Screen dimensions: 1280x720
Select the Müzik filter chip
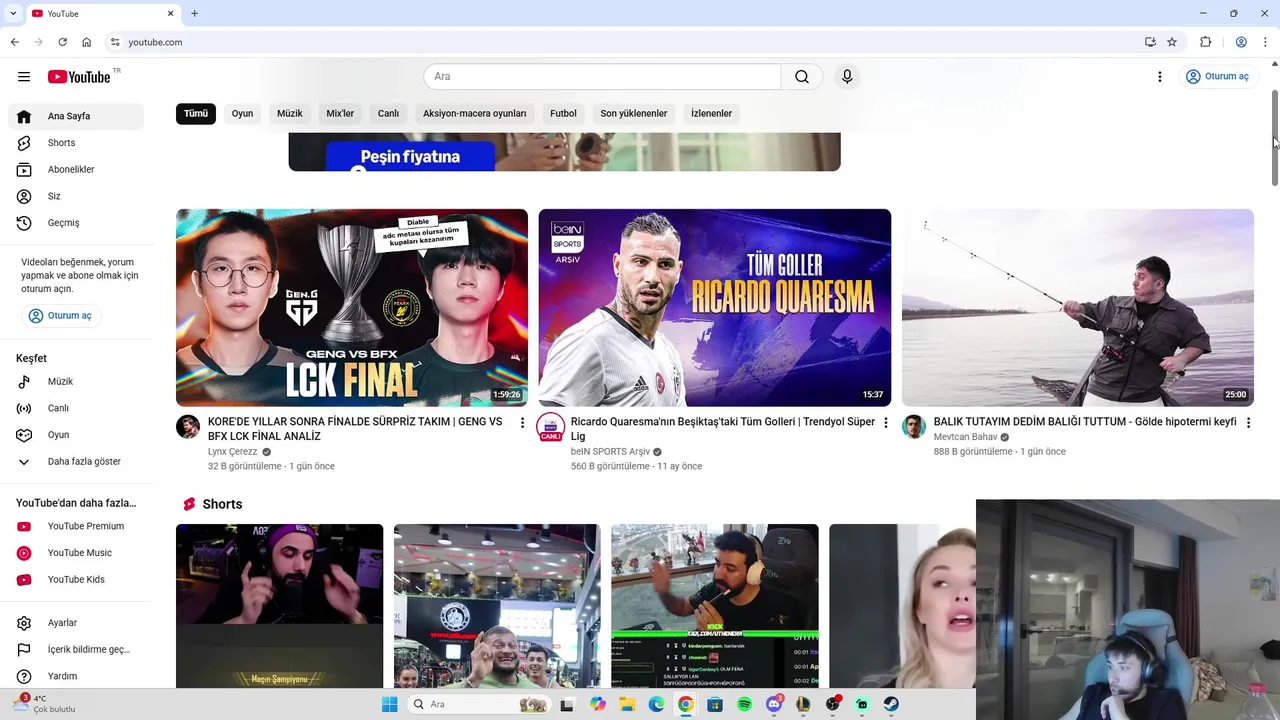pyautogui.click(x=290, y=114)
